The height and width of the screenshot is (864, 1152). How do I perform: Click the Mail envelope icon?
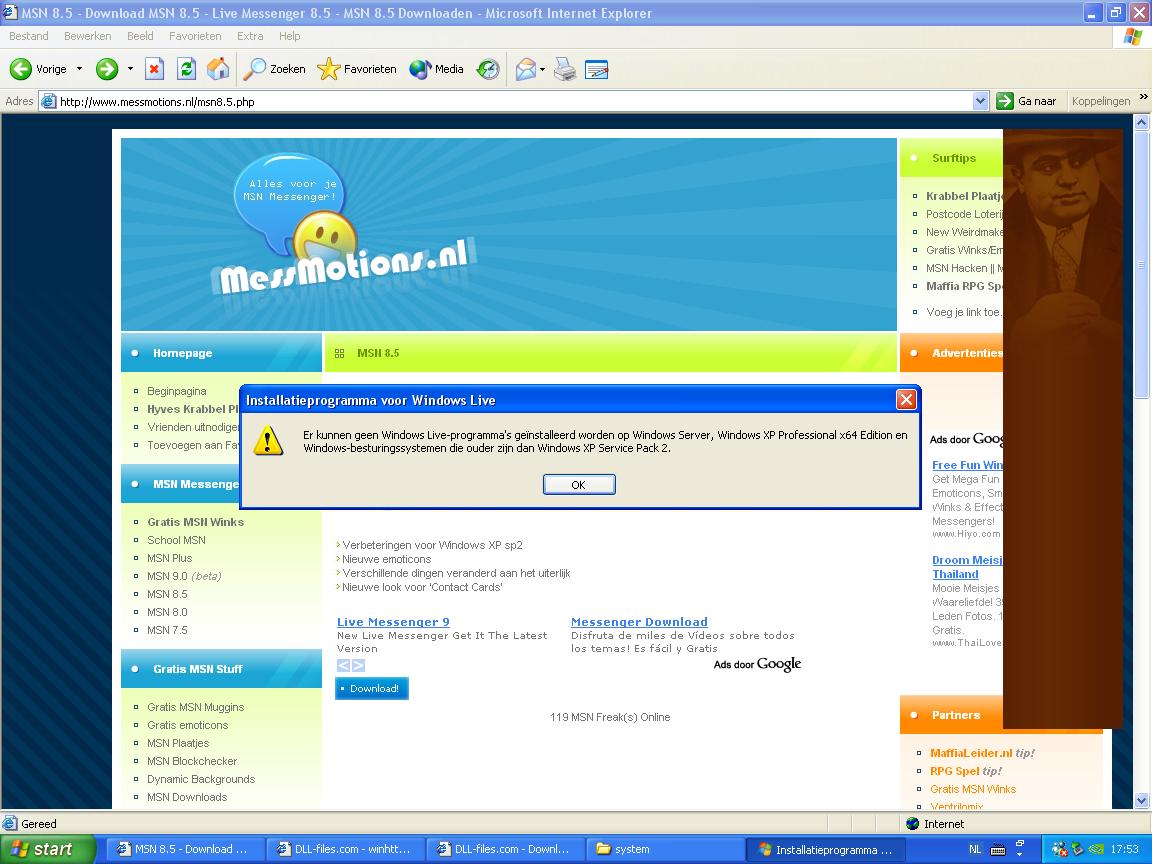[x=525, y=69]
